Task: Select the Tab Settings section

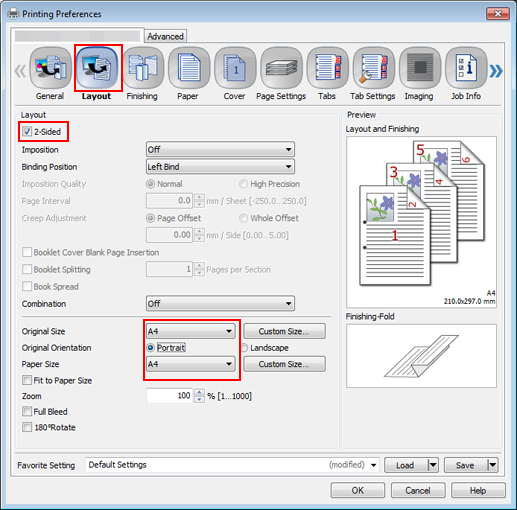Action: 374,68
